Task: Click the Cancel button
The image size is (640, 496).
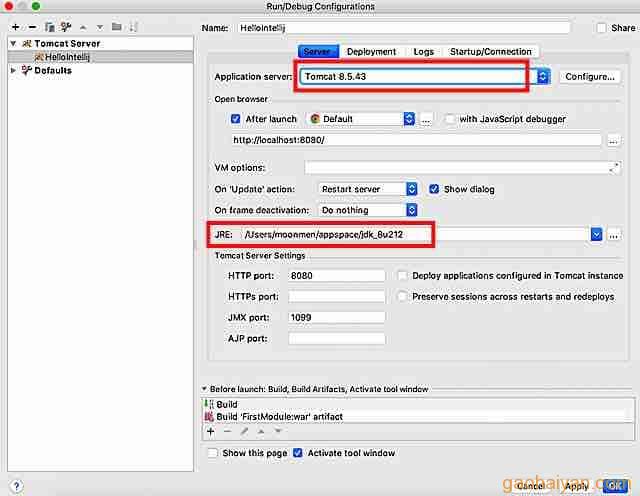Action: [529, 486]
